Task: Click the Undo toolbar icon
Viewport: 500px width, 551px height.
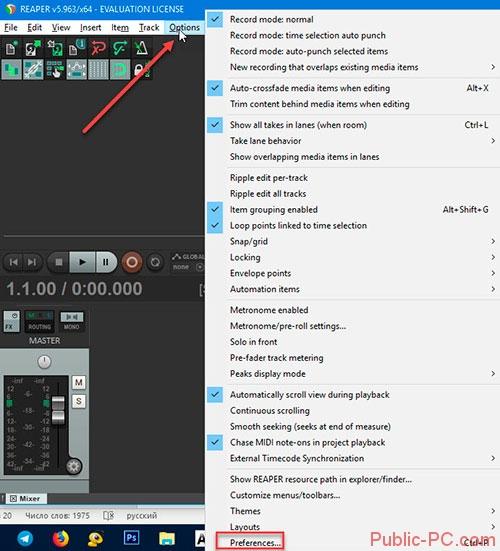Action: [x=98, y=48]
